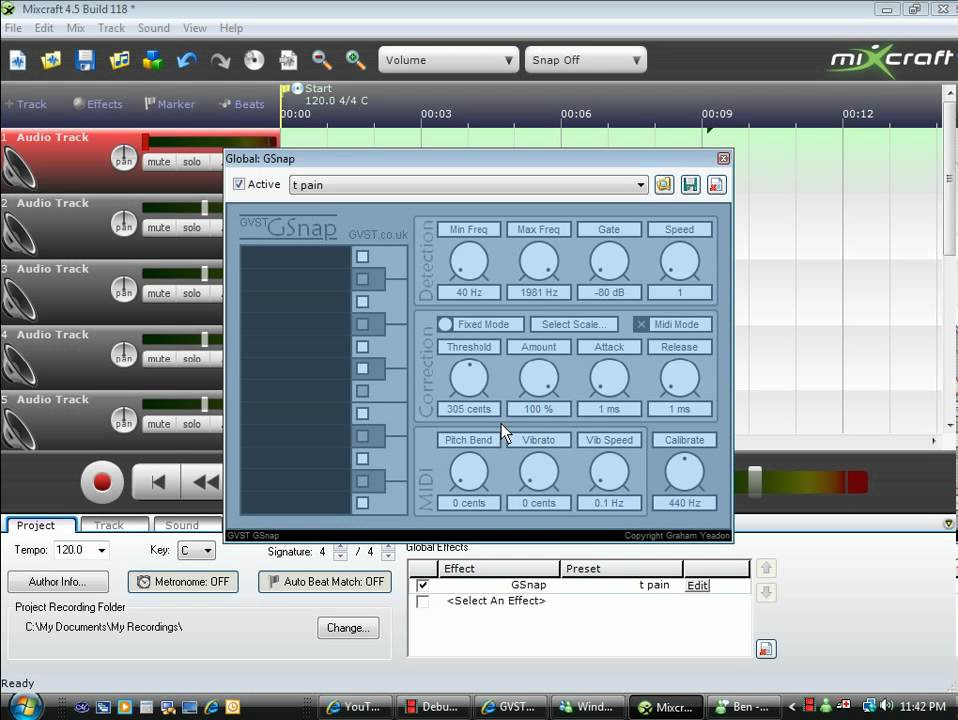Open project with the folder toolbar icon
This screenshot has width=958, height=720.
51,61
